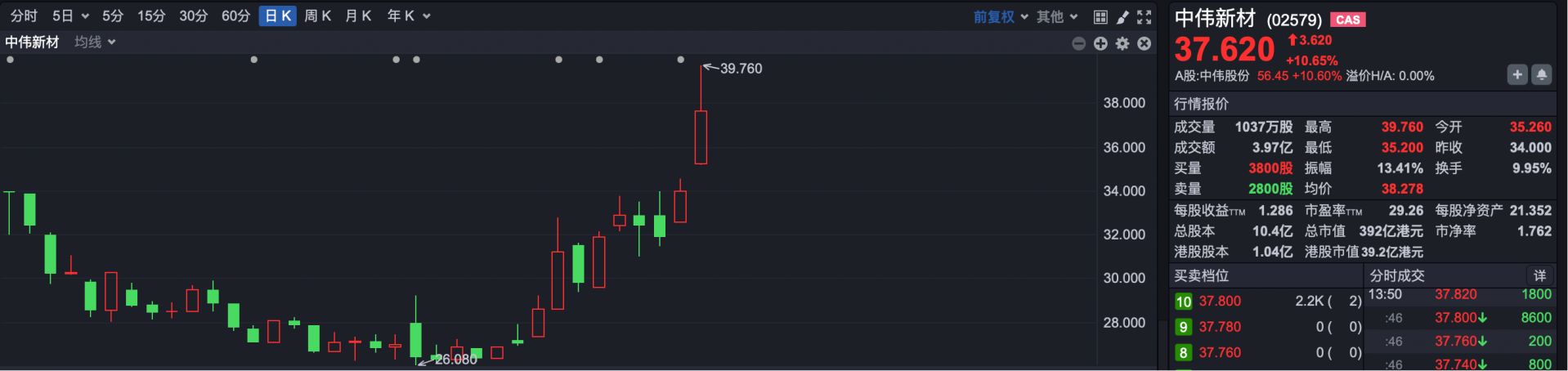
Task: Open the 其他 options dropdown
Action: coord(1057,16)
